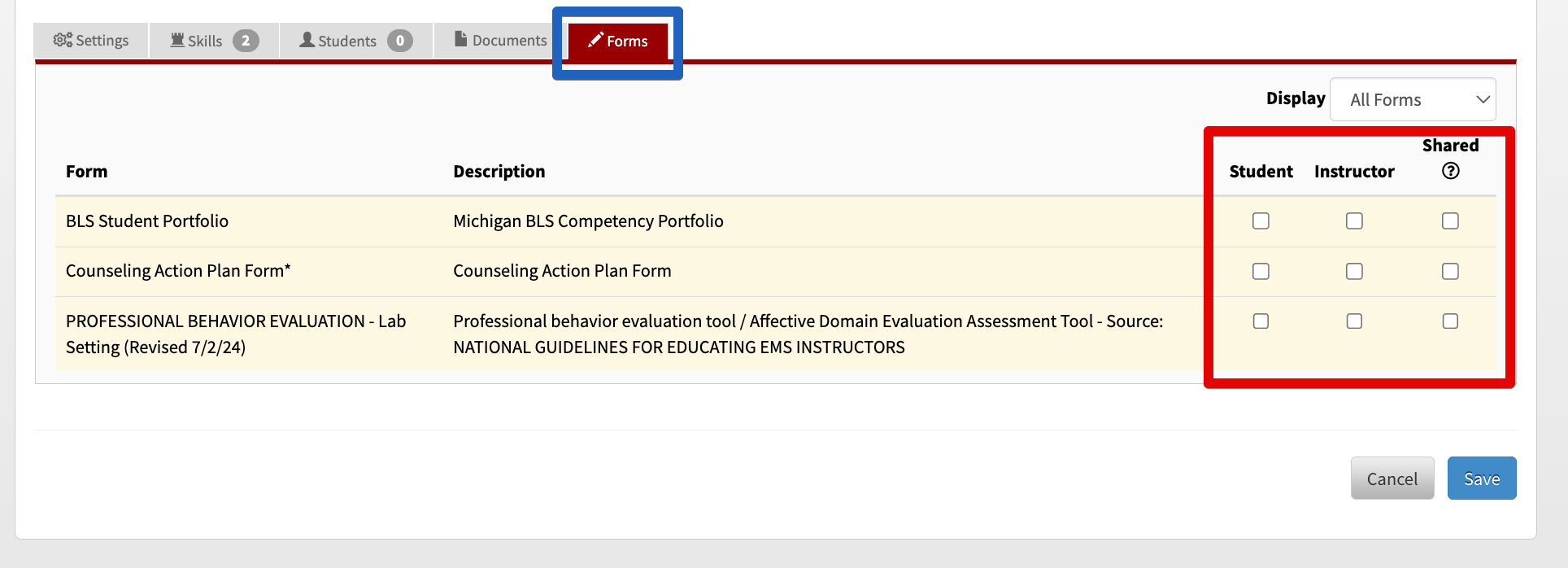Tick Shared checkbox for Professional Behavior Evaluation
This screenshot has height=568, width=1568.
[x=1450, y=321]
